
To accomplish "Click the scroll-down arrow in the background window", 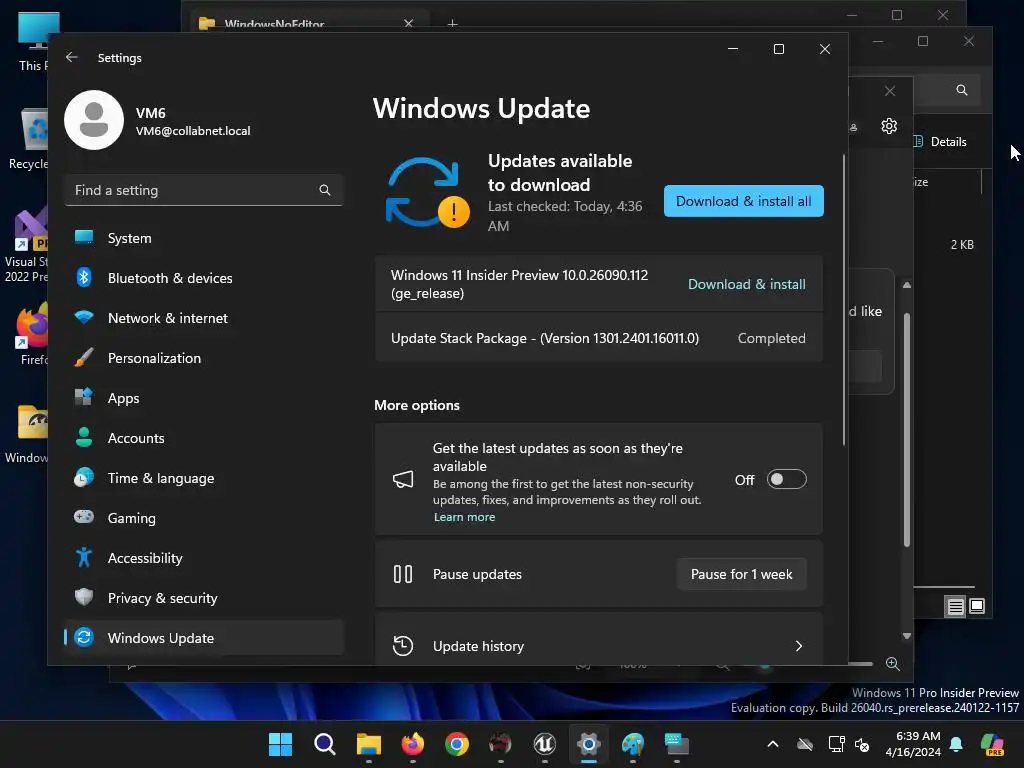I will pyautogui.click(x=906, y=635).
